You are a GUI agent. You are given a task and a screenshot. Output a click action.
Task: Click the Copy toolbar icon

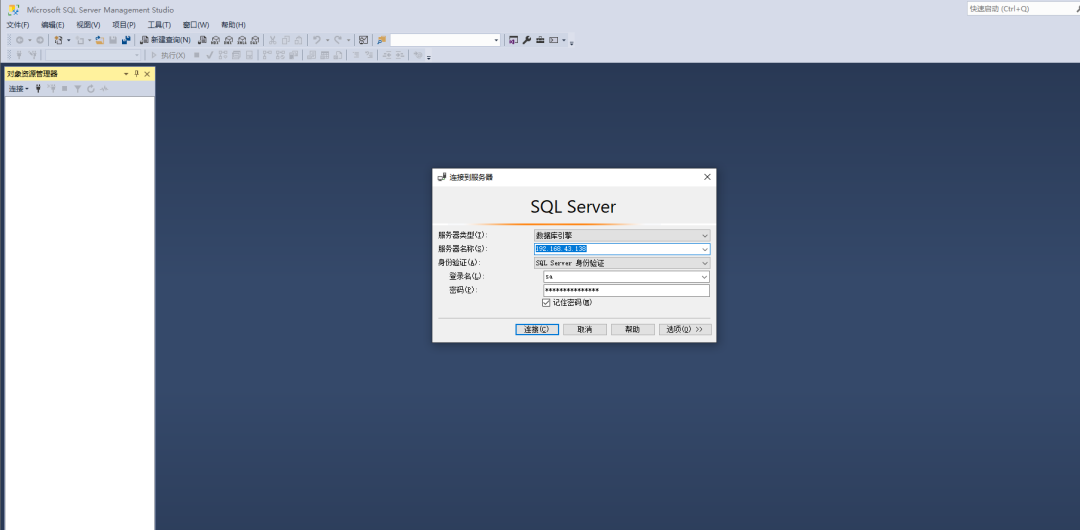(286, 40)
